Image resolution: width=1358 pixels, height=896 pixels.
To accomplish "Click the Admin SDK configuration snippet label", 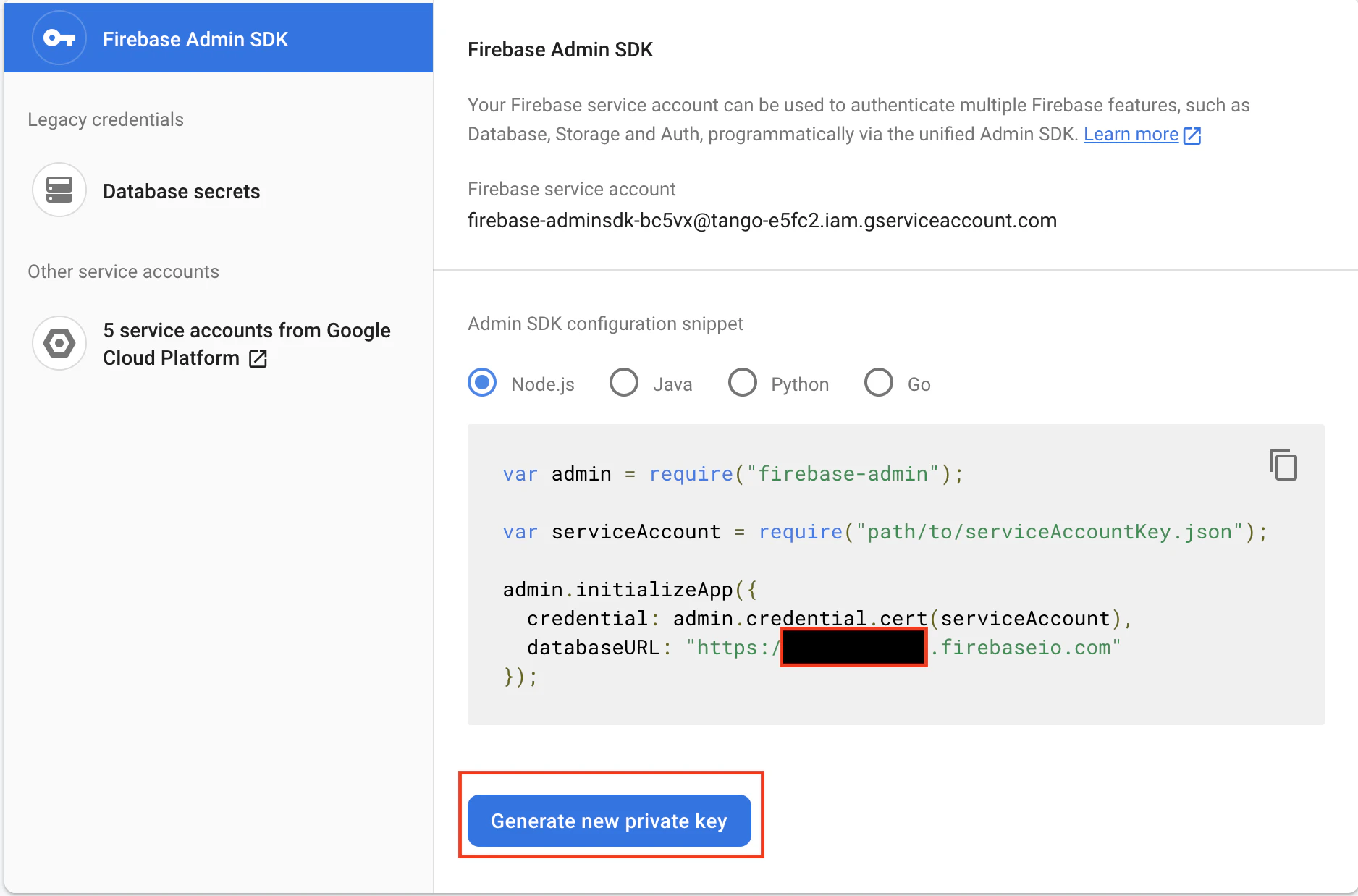I will pyautogui.click(x=605, y=324).
